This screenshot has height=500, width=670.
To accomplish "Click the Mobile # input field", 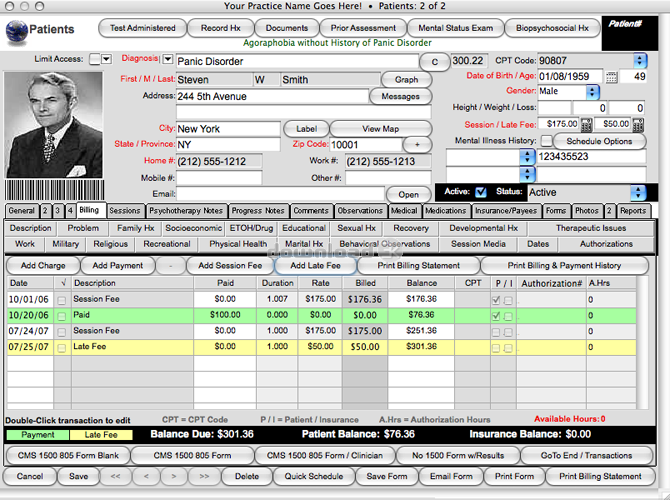I will 219,178.
